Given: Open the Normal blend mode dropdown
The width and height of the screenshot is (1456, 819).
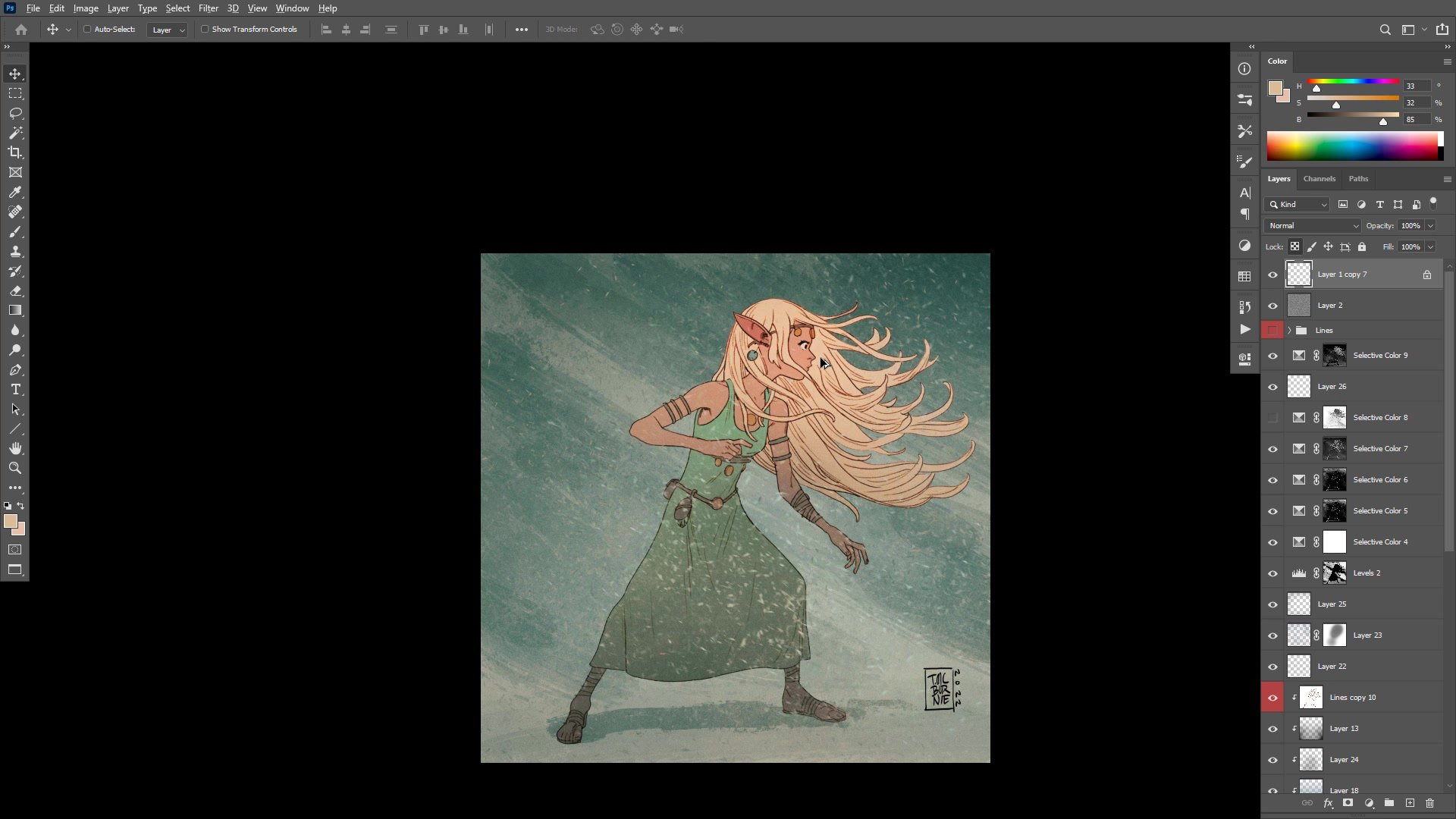Looking at the screenshot, I should [1313, 226].
